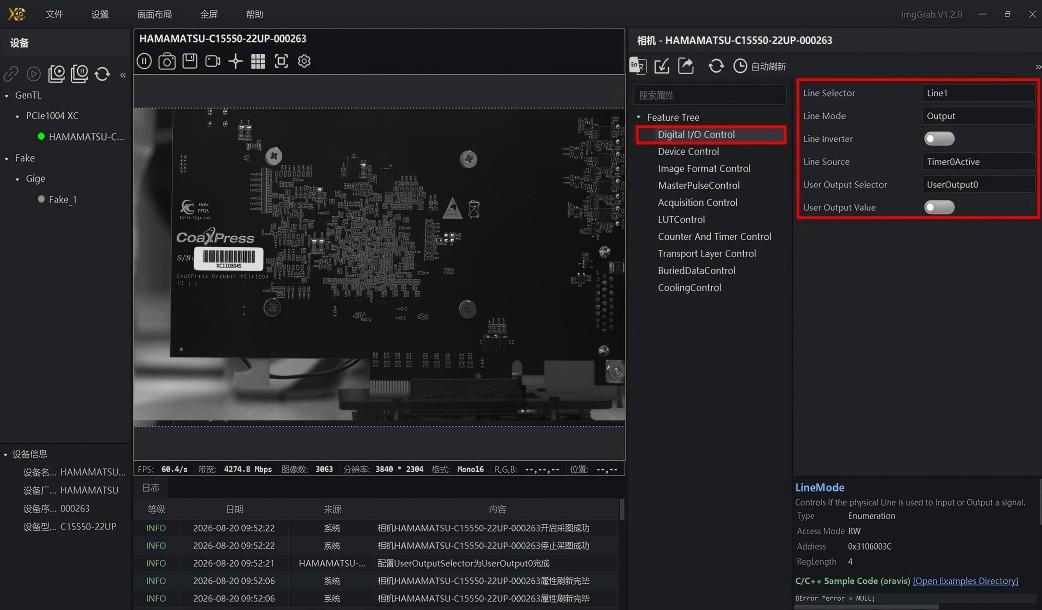
Task: Select BuriedDataControl feature
Action: (696, 270)
